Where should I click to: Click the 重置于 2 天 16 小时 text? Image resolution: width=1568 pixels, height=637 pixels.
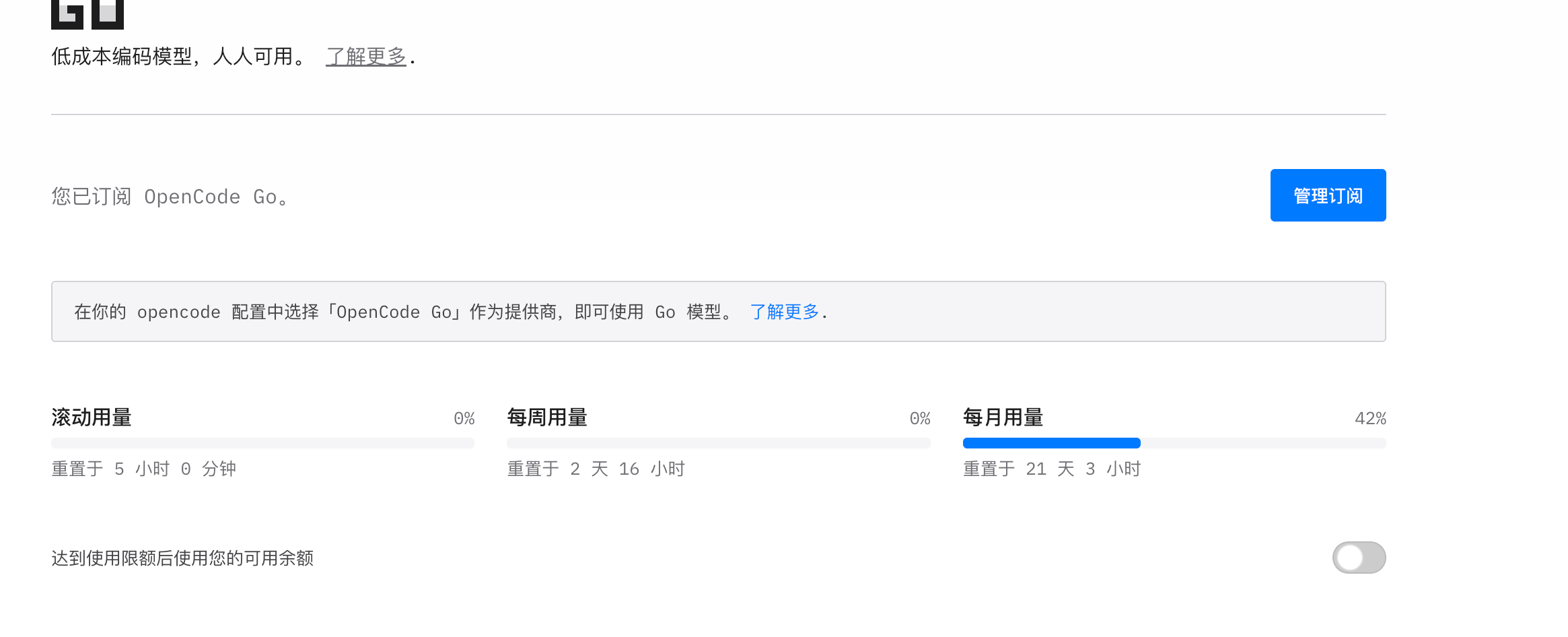pyautogui.click(x=596, y=469)
